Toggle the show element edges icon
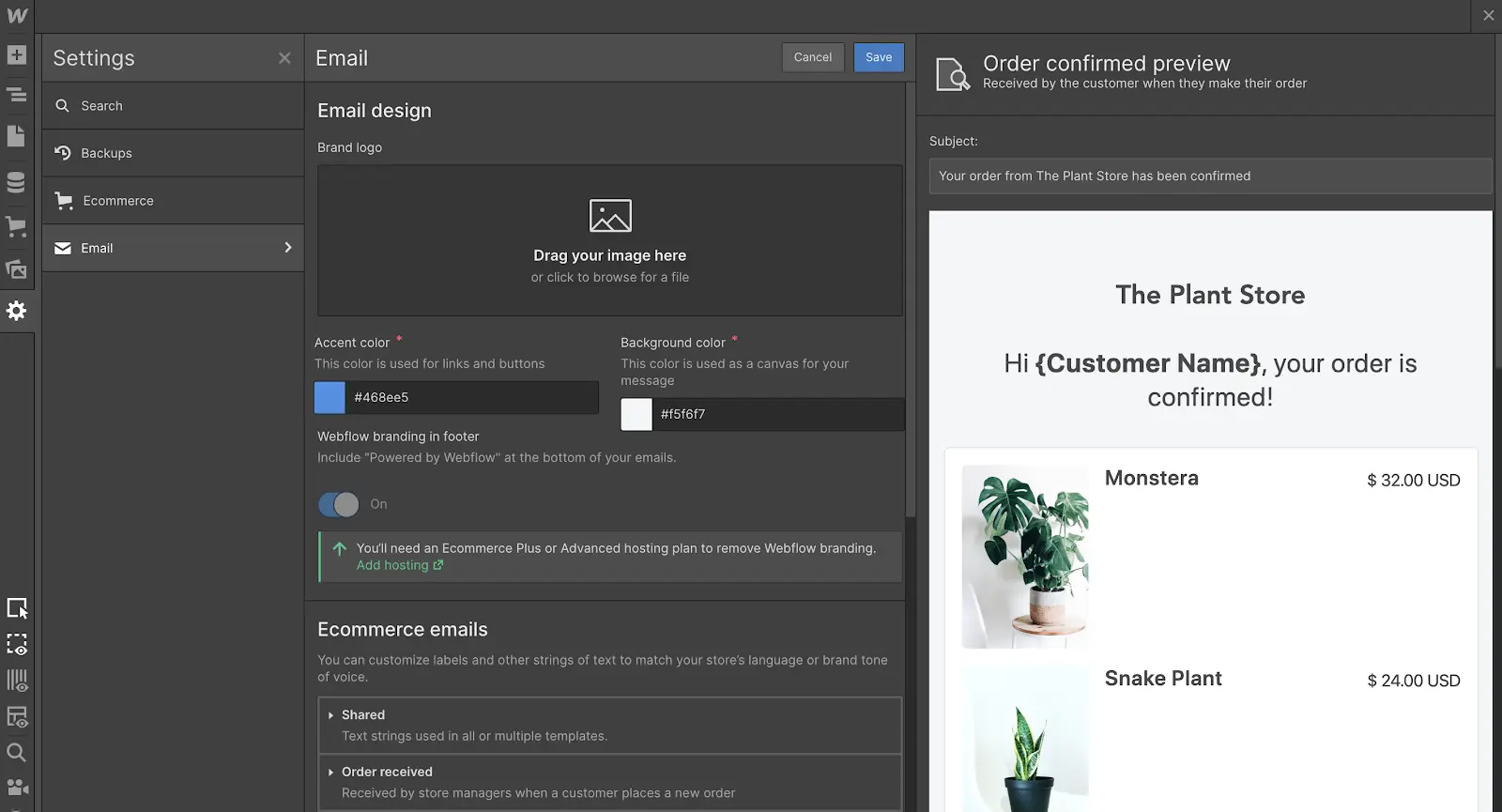This screenshot has height=812, width=1502. coord(17,644)
